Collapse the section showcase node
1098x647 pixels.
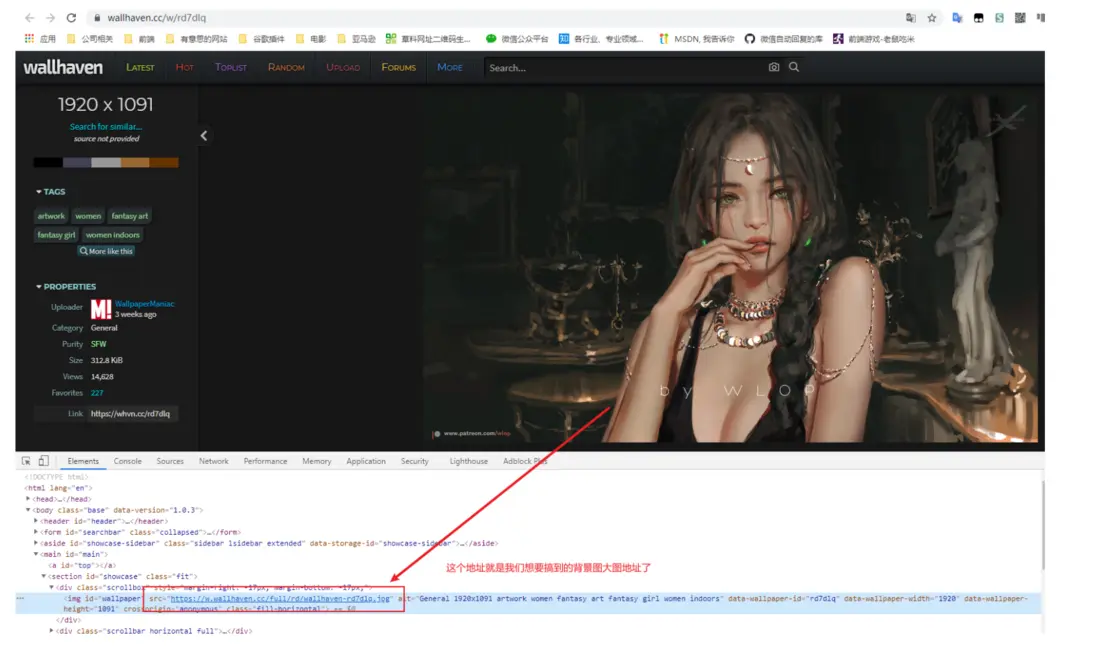43,576
